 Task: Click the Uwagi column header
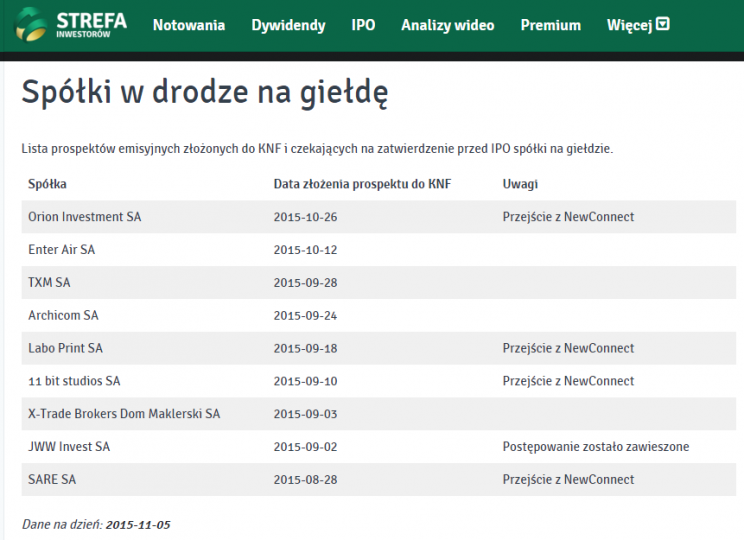click(521, 184)
